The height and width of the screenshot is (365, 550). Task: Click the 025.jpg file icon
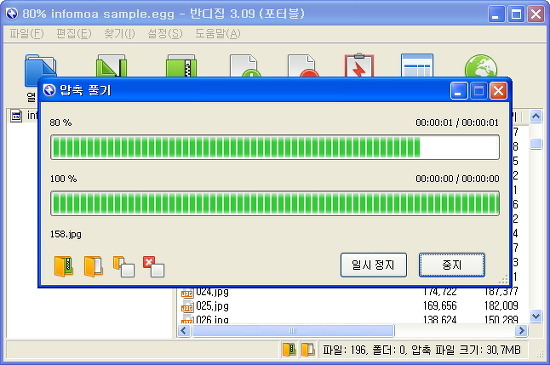click(187, 306)
